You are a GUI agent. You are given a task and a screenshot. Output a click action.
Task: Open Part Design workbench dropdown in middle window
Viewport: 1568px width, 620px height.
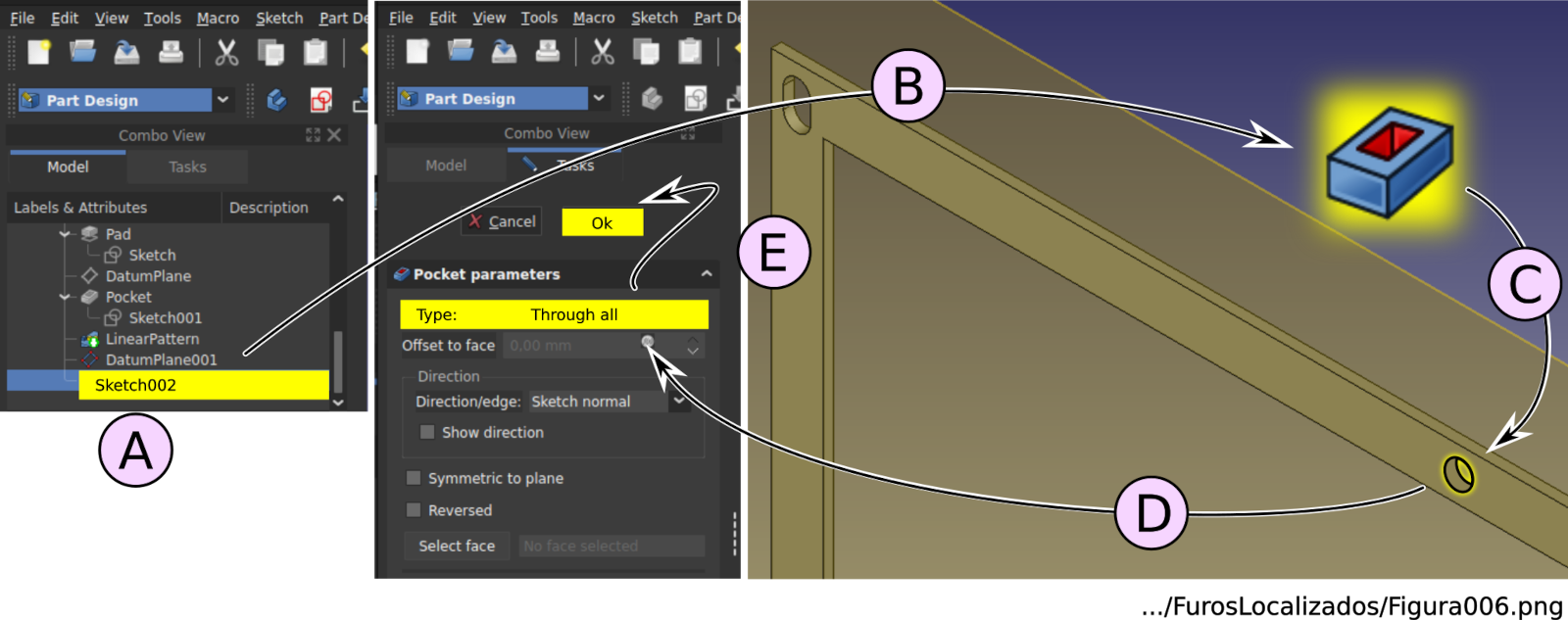coord(599,98)
